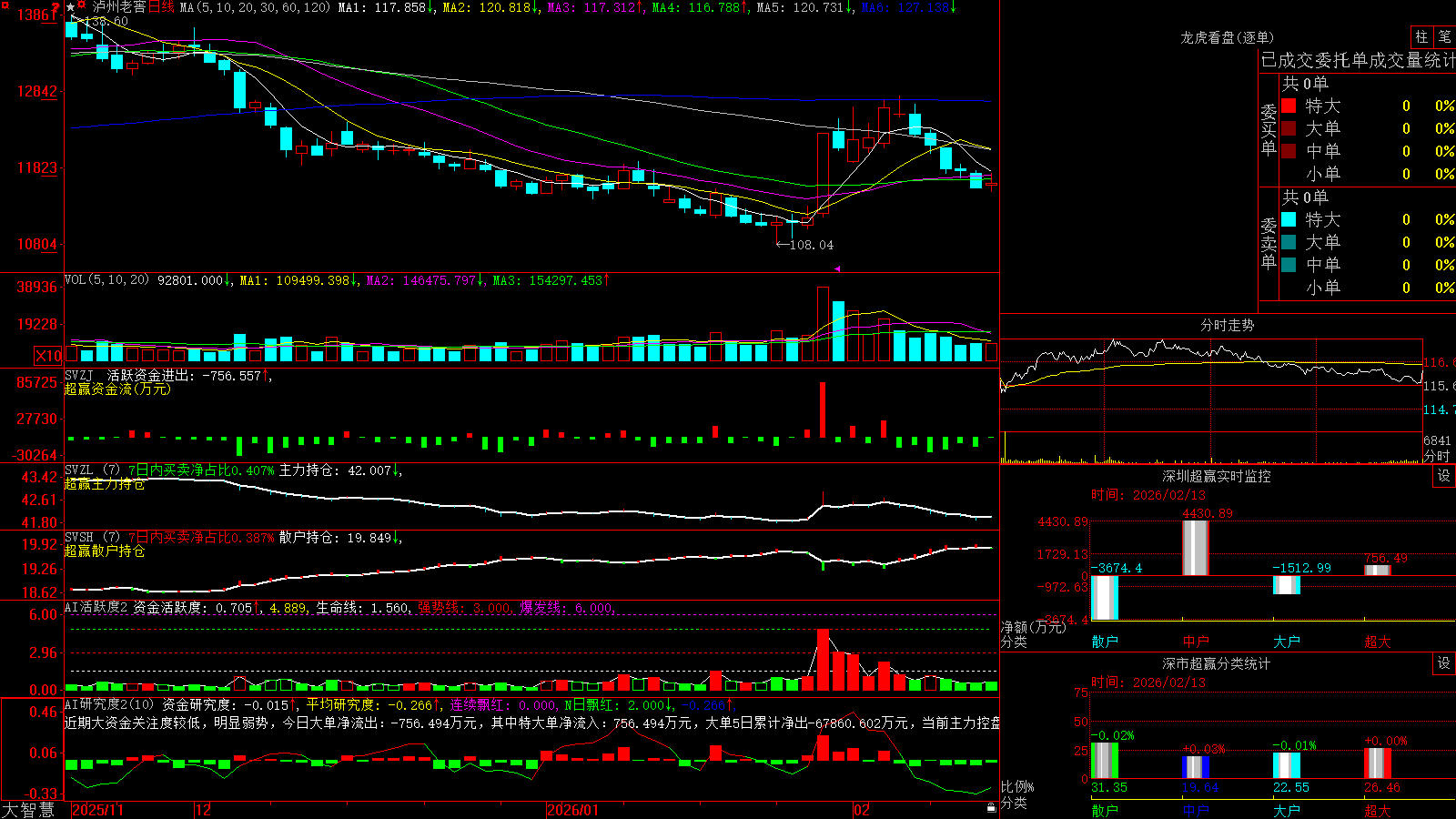This screenshot has height=819, width=1456.
Task: Click the red gear icon beside the star
Action: 81,5
